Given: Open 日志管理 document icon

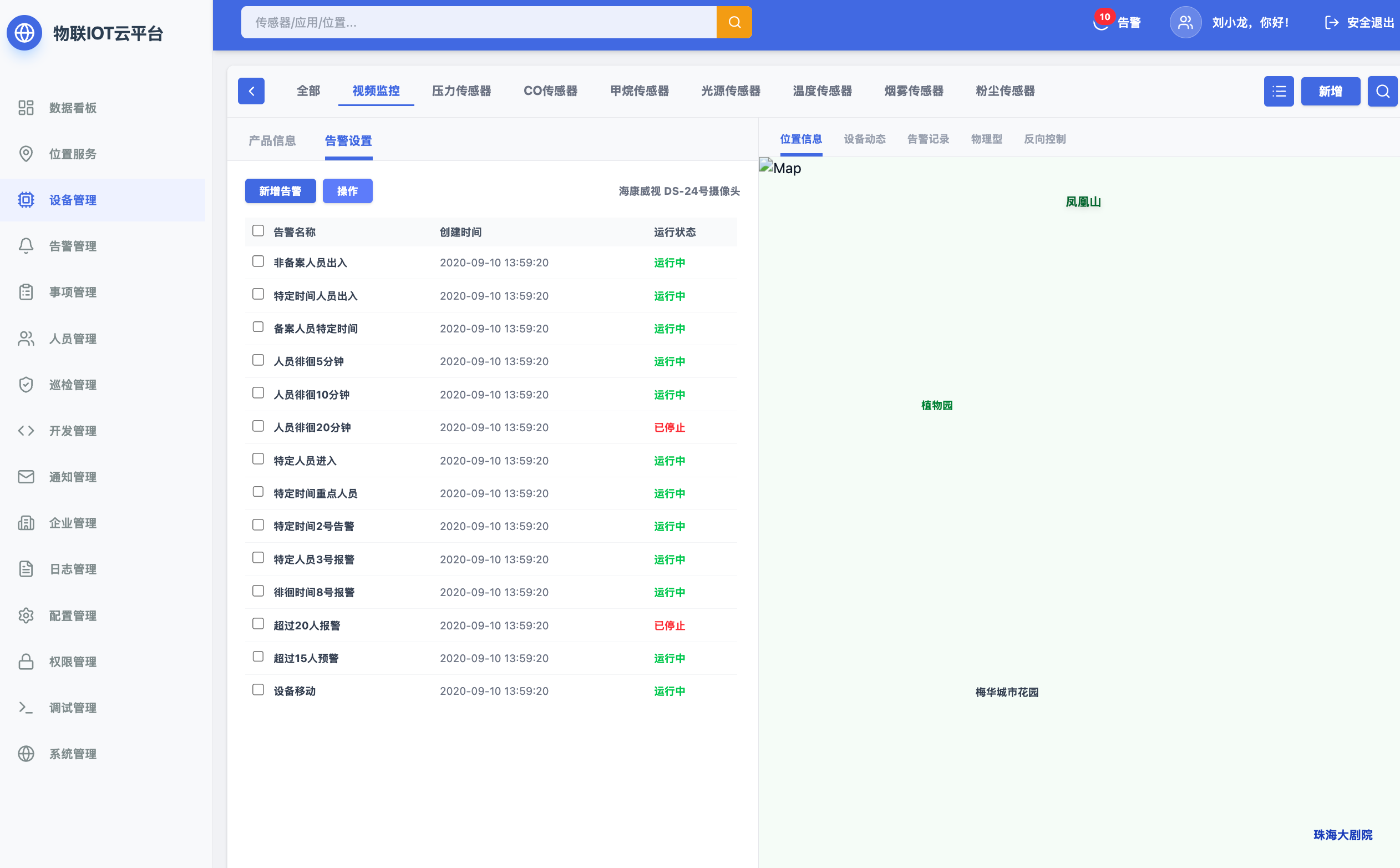Looking at the screenshot, I should pos(26,569).
